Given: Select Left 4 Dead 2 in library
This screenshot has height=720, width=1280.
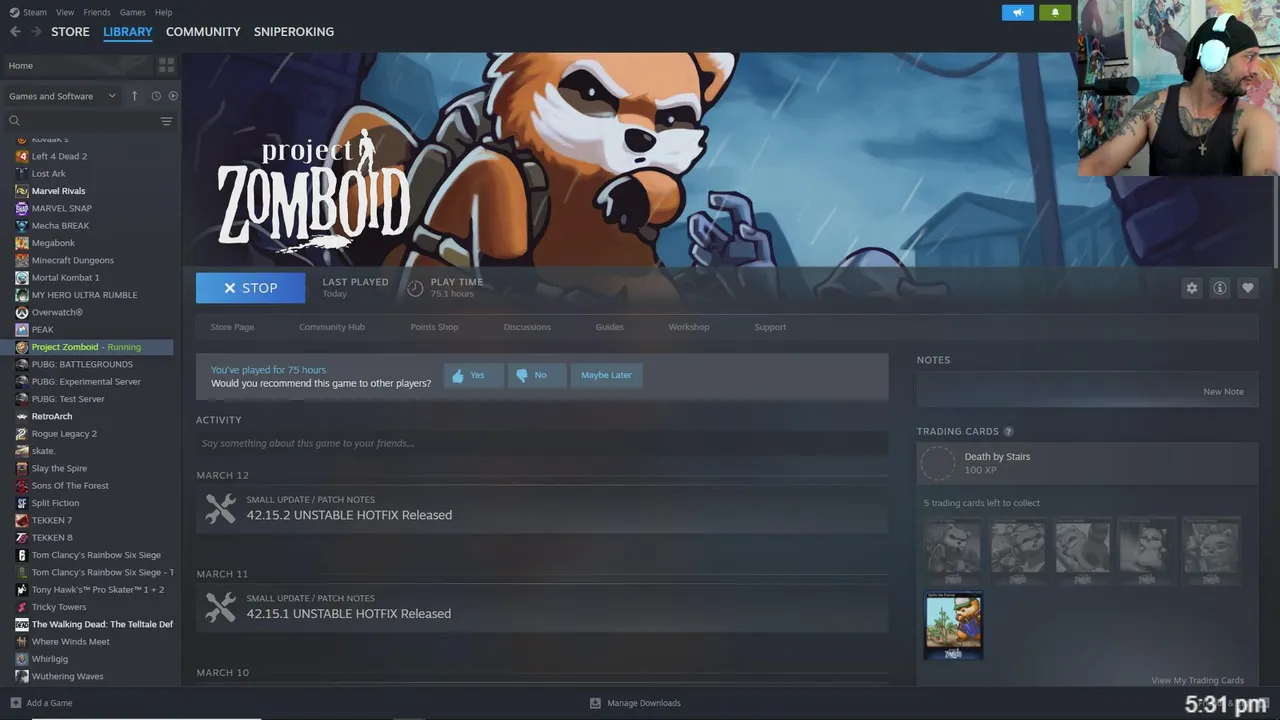Looking at the screenshot, I should coord(59,156).
